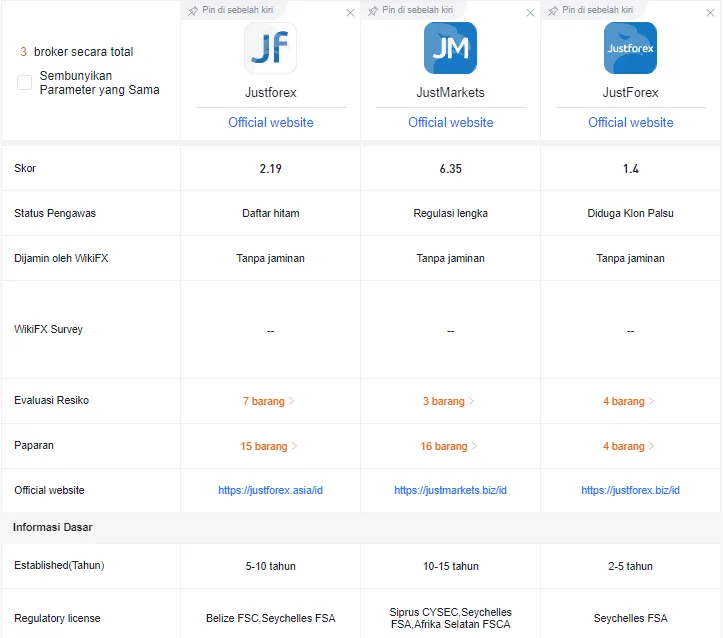Click the Justforex JF logo
The height and width of the screenshot is (638, 723).
[x=270, y=48]
